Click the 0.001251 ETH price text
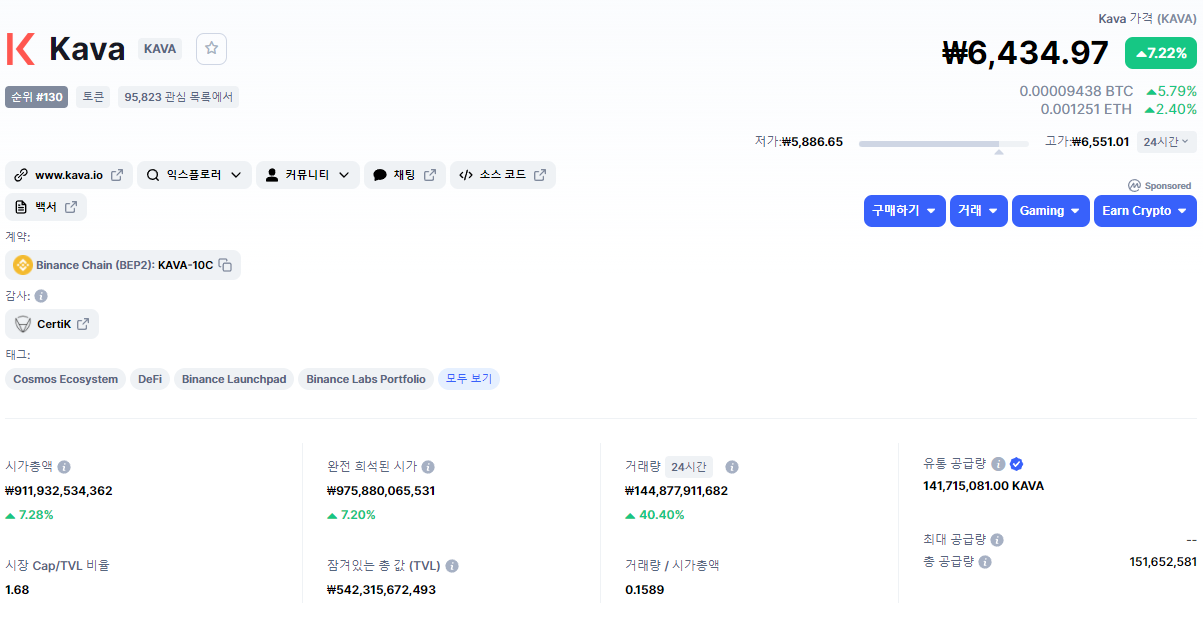Screen dimensions: 1203x618 tap(1086, 109)
